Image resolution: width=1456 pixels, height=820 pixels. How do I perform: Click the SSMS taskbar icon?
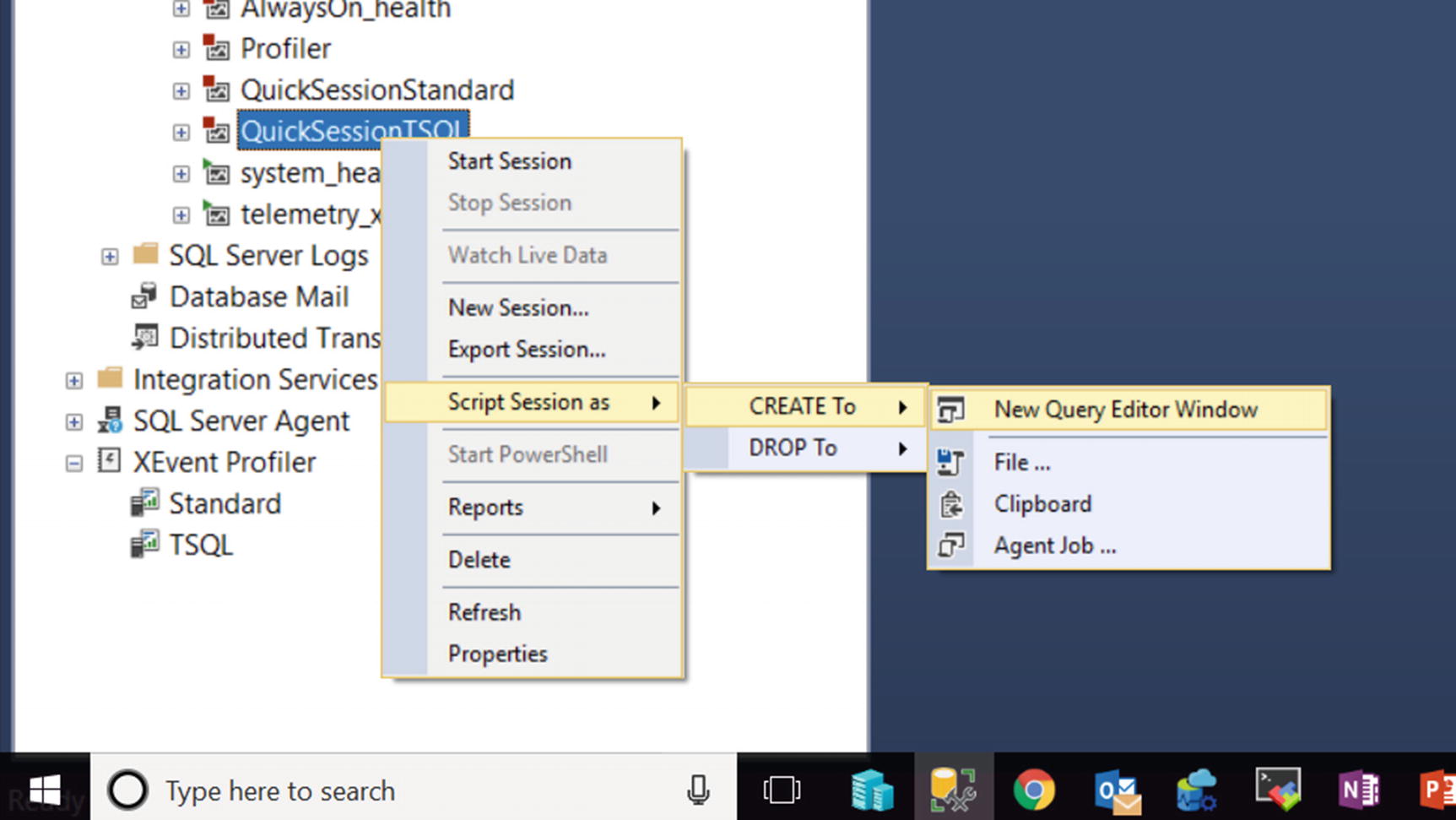pyautogui.click(x=953, y=790)
